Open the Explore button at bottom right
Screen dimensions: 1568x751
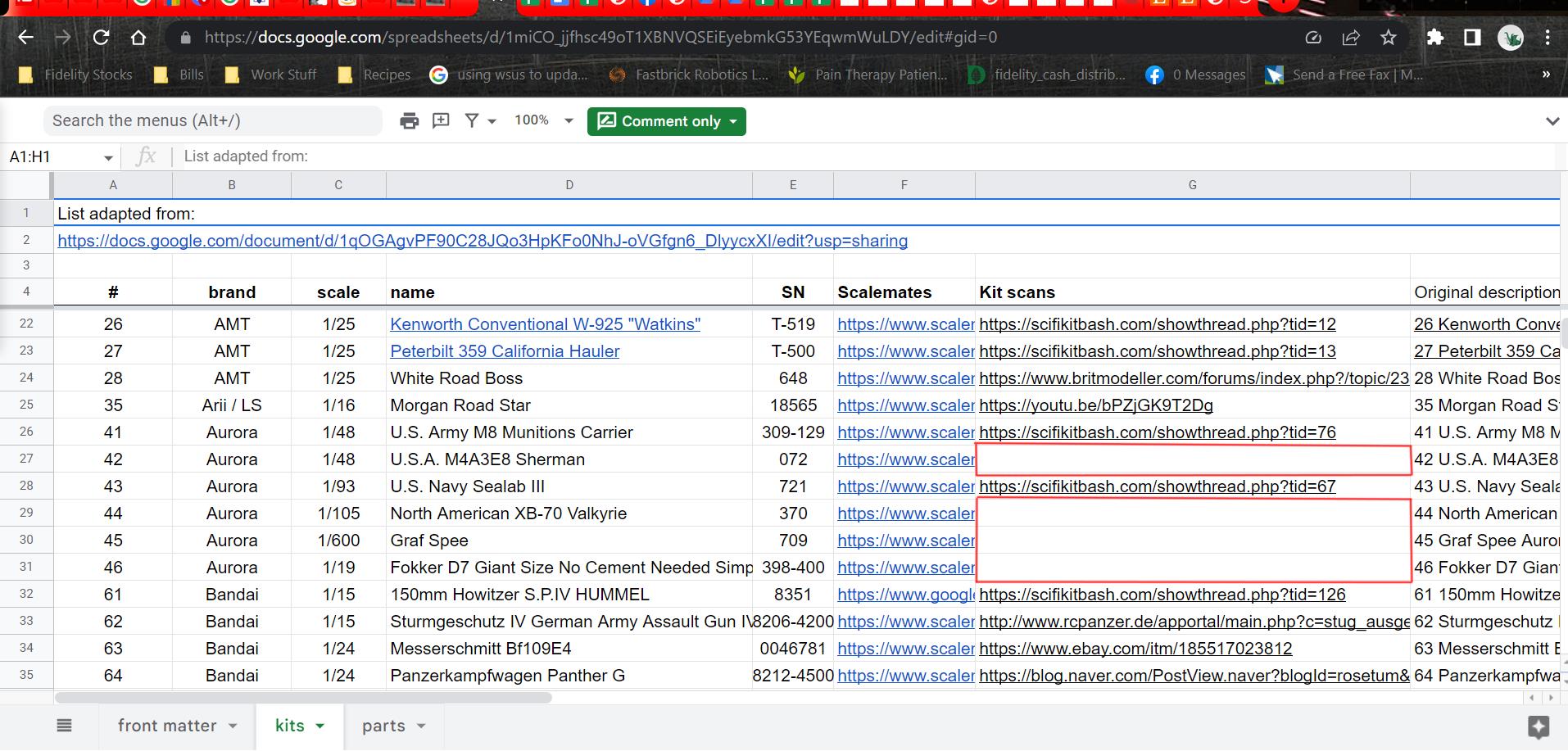[1539, 726]
